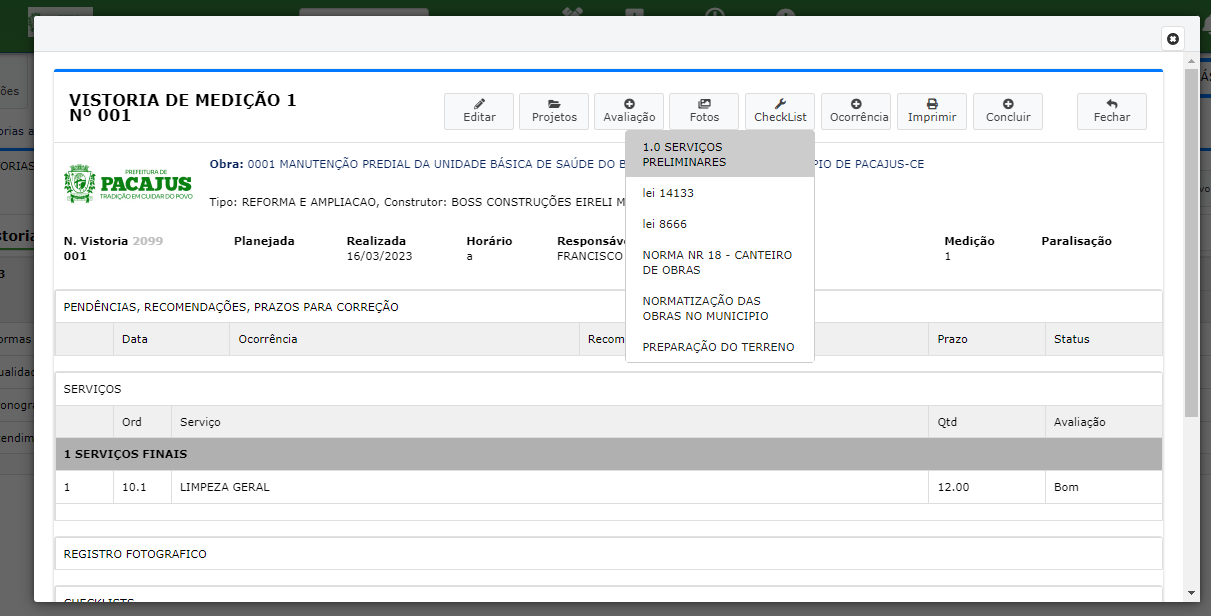Click the Fechar reply-arrow button

click(x=1111, y=111)
